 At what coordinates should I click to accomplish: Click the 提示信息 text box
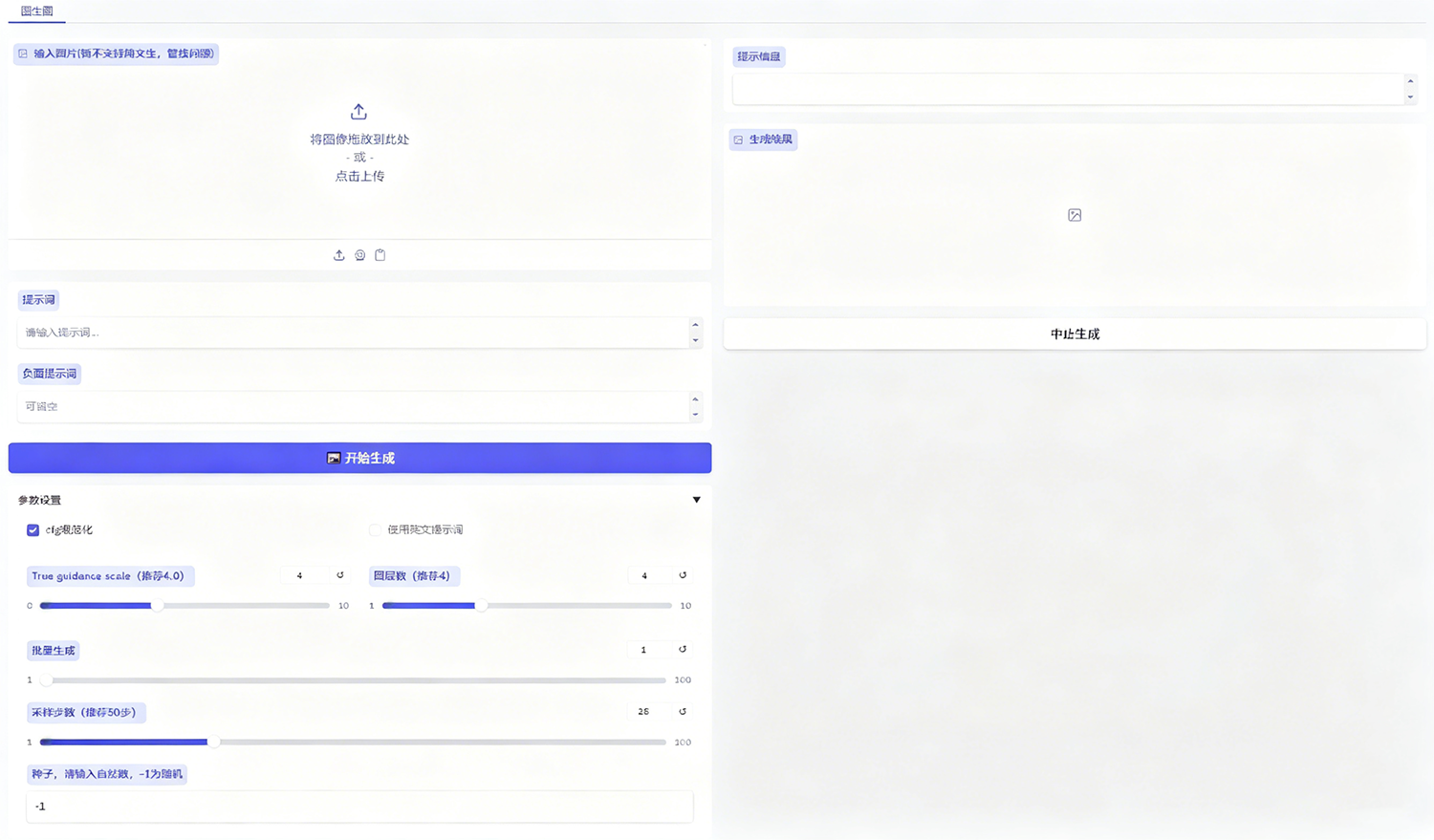1068,89
